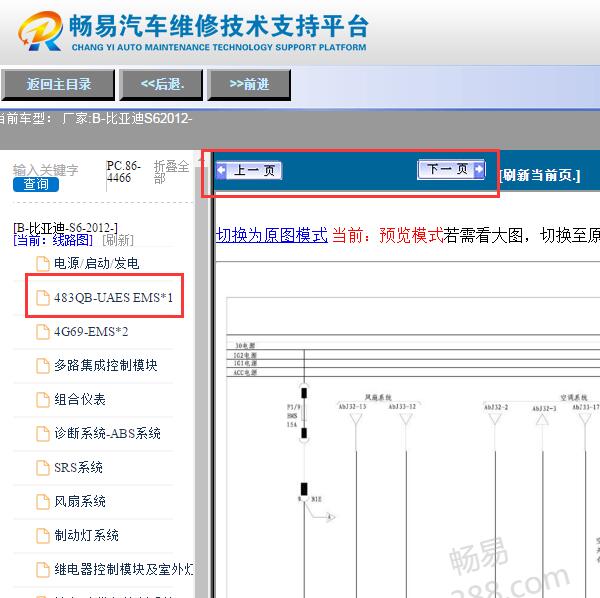This screenshot has height=598, width=600.
Task: Open the 多路集成控制模块 tree item
Action: 106,365
